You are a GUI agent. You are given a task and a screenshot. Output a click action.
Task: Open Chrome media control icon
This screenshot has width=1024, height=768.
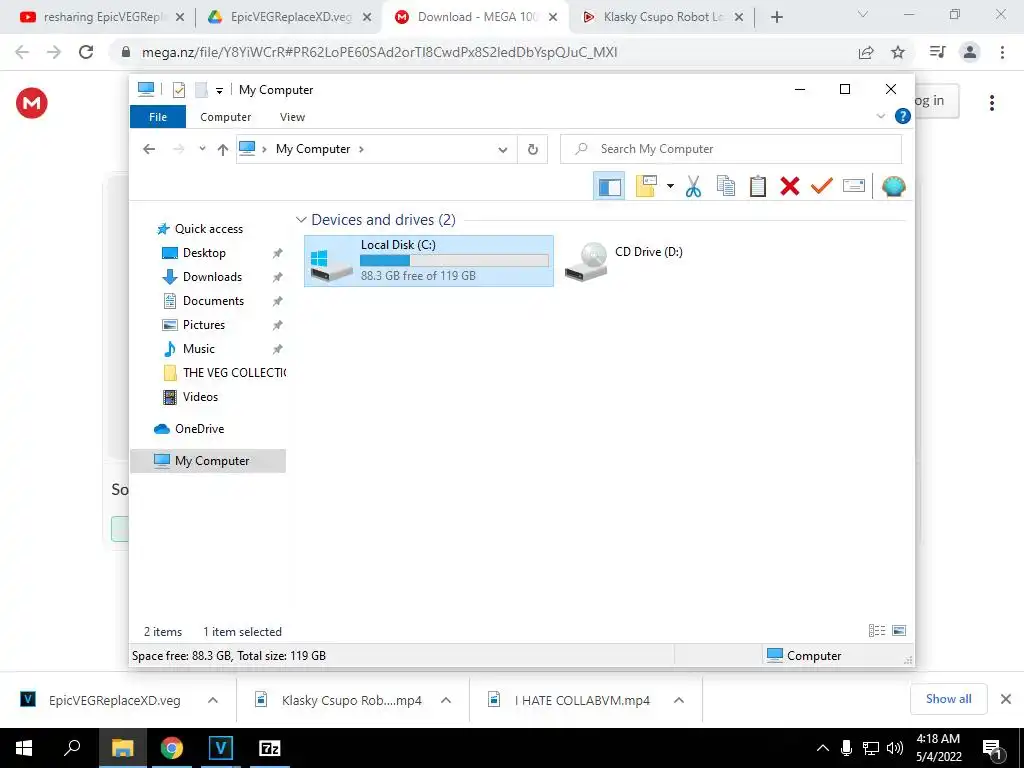tap(937, 52)
